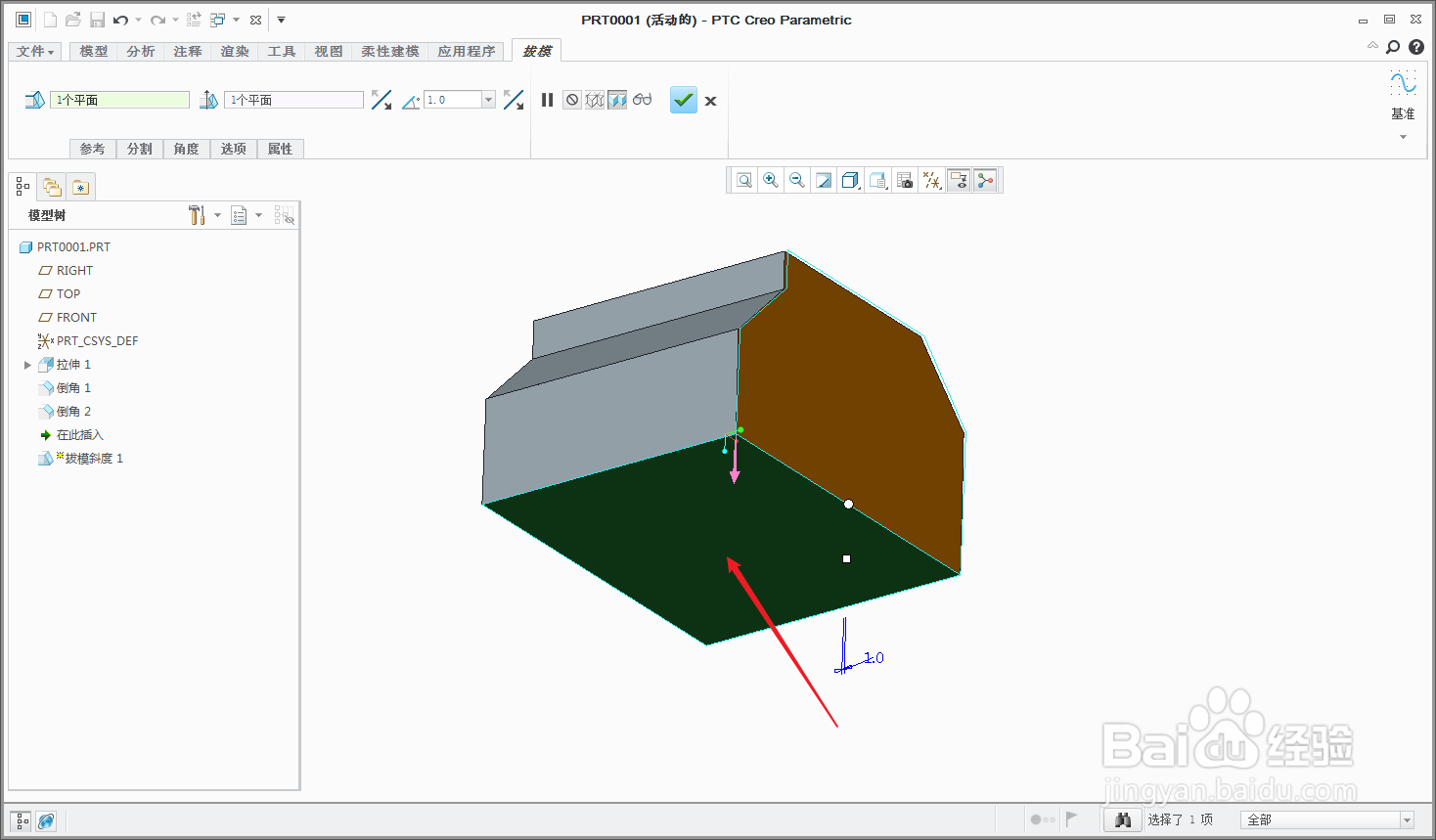Click the window switch icon in the quick access toolbar
Image resolution: width=1436 pixels, height=840 pixels.
[218, 20]
